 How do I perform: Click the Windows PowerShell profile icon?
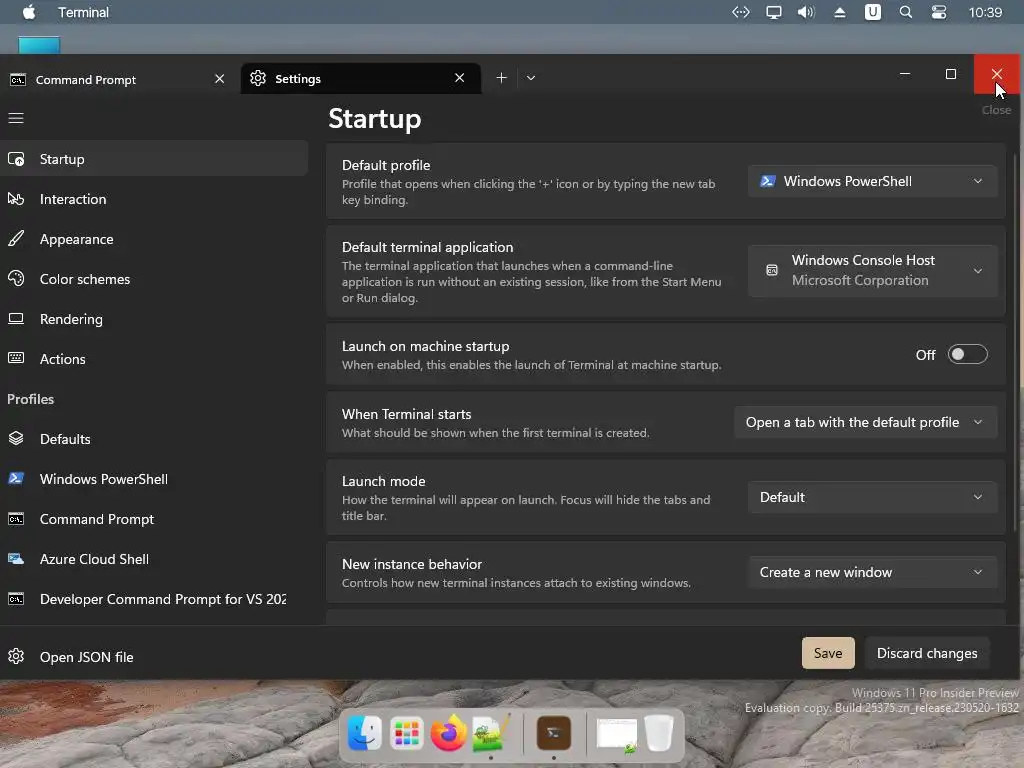16,479
